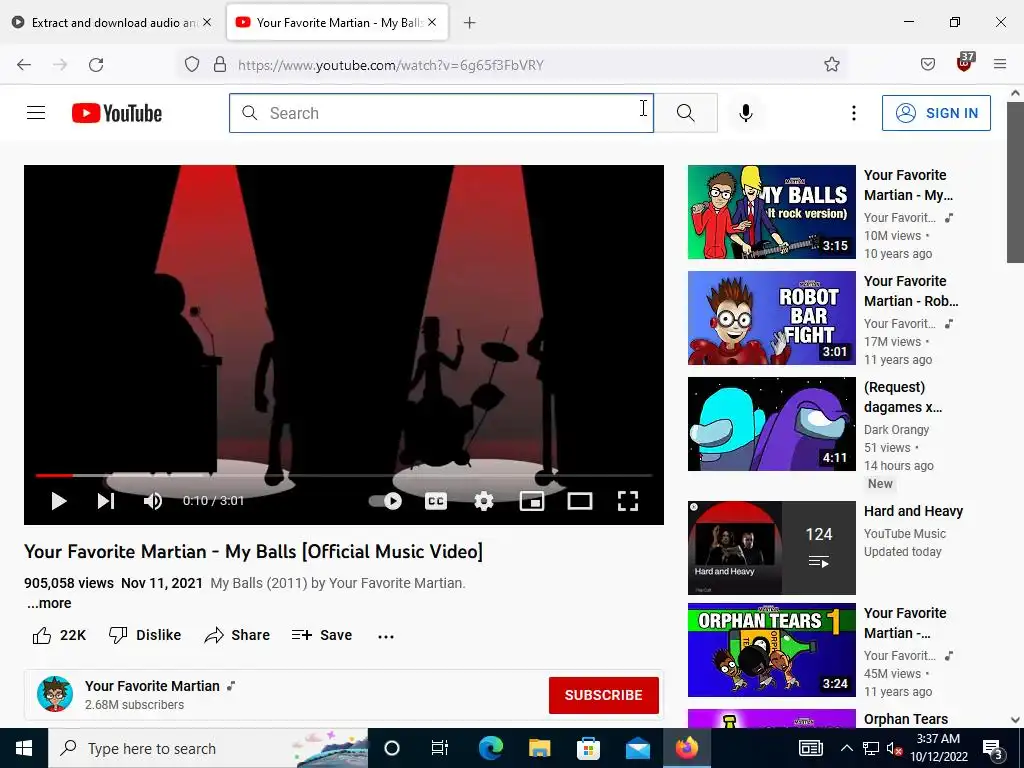
Task: Dislike this video
Action: click(x=145, y=635)
